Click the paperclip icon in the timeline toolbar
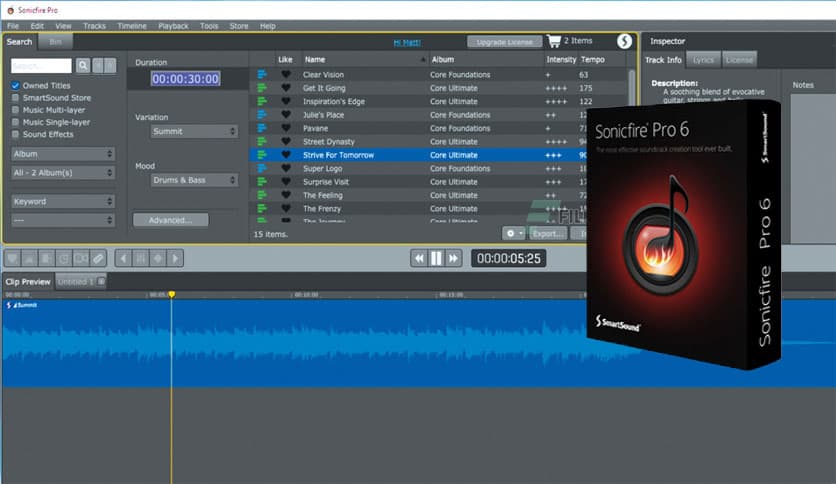The height and width of the screenshot is (484, 836). coord(98,259)
